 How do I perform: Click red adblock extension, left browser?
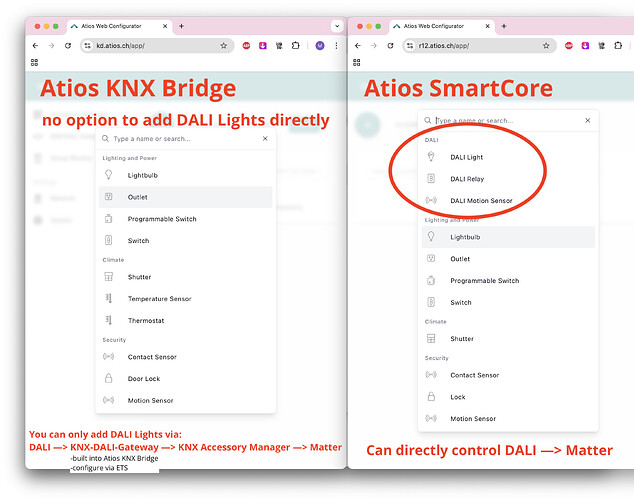(x=246, y=46)
